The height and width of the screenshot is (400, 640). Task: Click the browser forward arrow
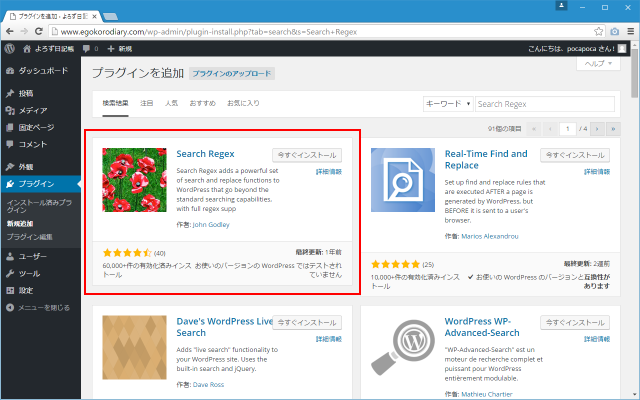click(x=24, y=31)
